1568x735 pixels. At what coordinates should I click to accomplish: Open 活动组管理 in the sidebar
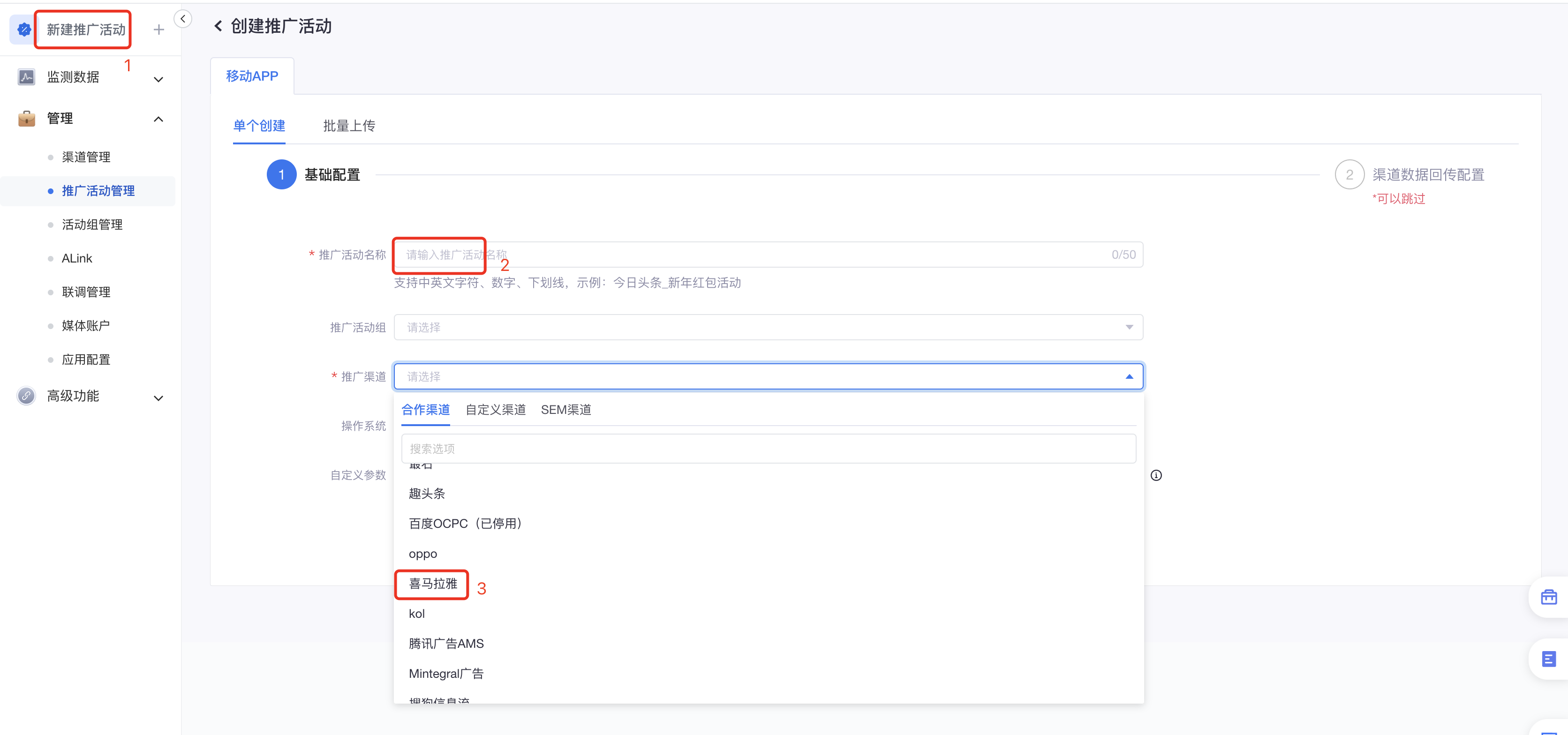pyautogui.click(x=92, y=225)
